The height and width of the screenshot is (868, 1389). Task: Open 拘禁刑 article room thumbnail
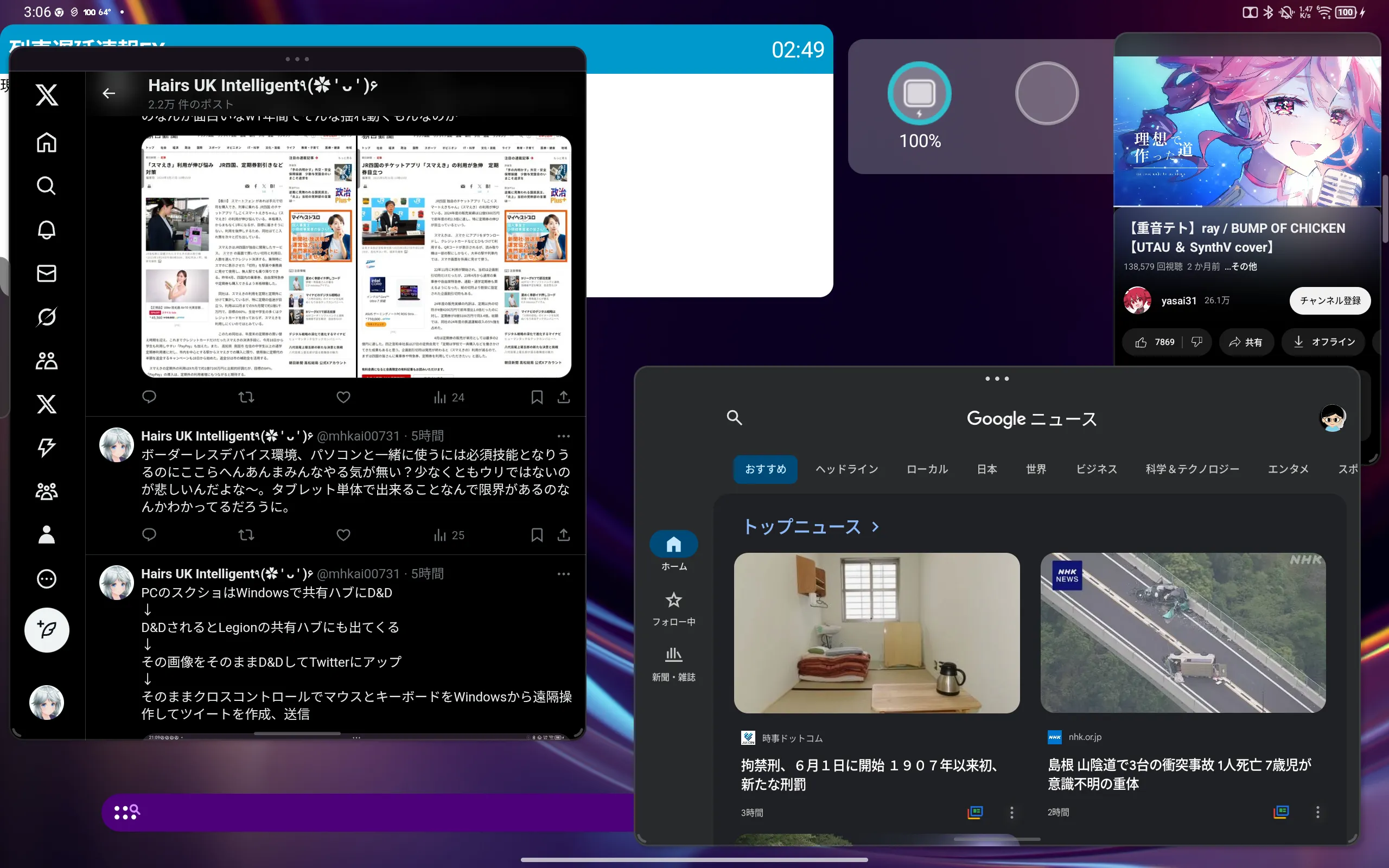[876, 633]
